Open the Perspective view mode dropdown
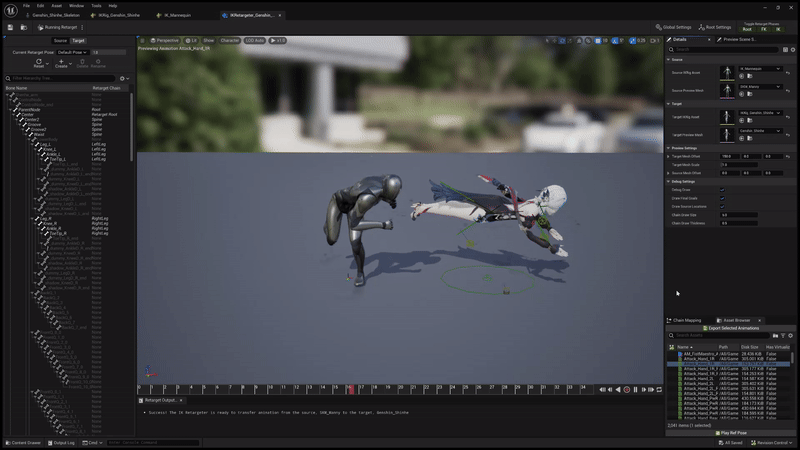Image resolution: width=800 pixels, height=450 pixels. [x=164, y=40]
